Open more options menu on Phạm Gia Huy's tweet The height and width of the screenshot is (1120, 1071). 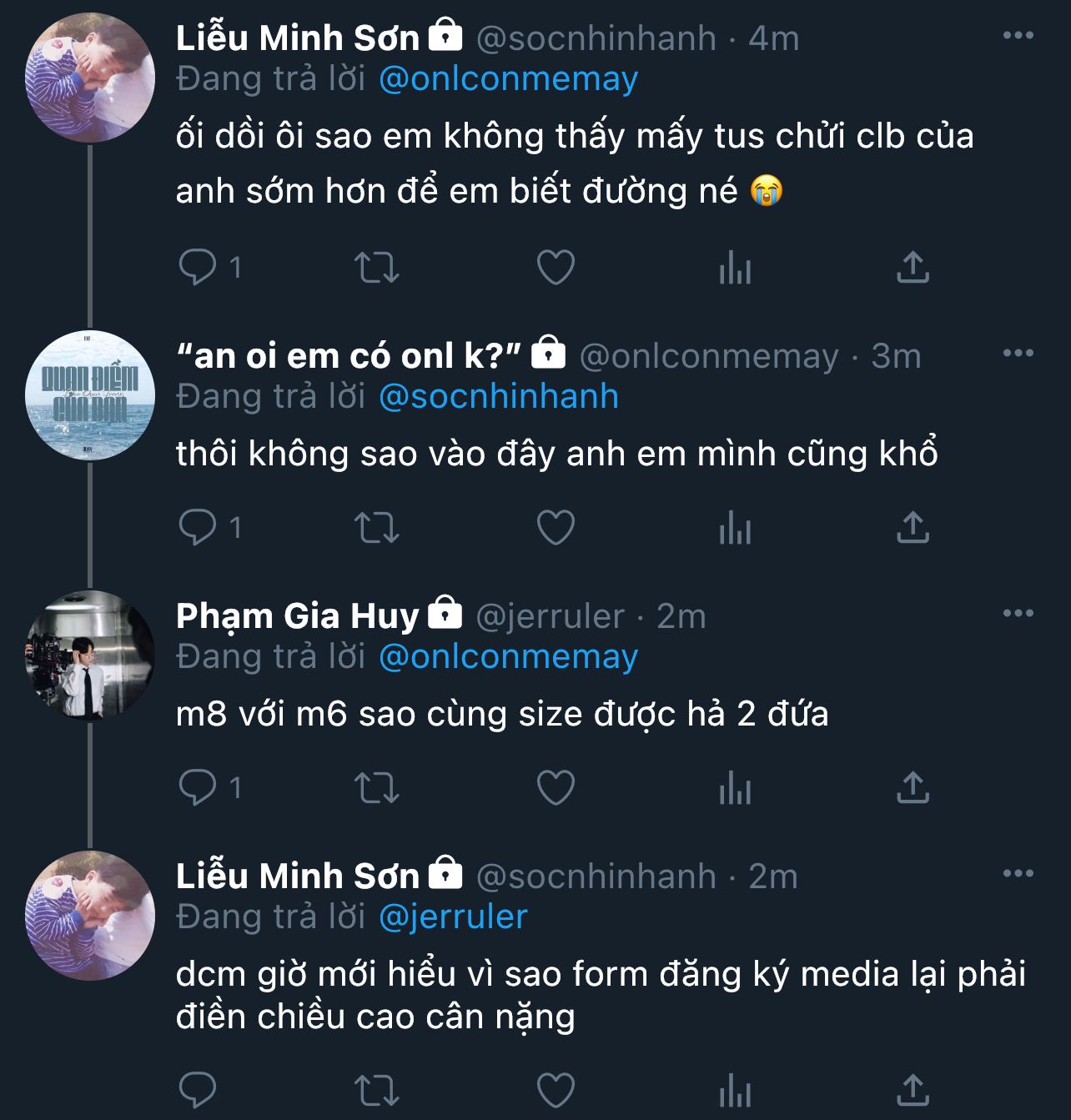point(1018,614)
